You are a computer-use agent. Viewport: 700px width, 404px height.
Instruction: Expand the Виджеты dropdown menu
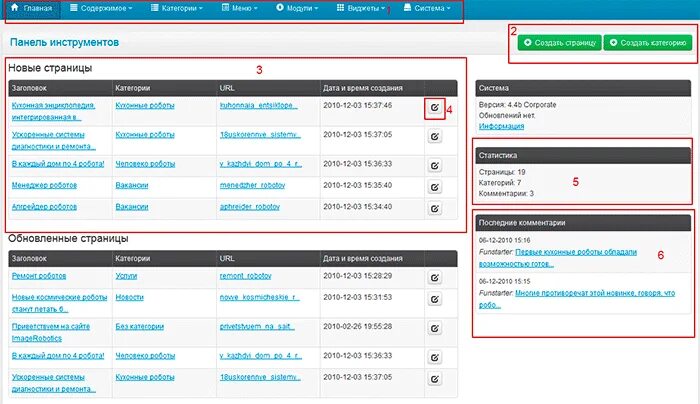point(361,8)
